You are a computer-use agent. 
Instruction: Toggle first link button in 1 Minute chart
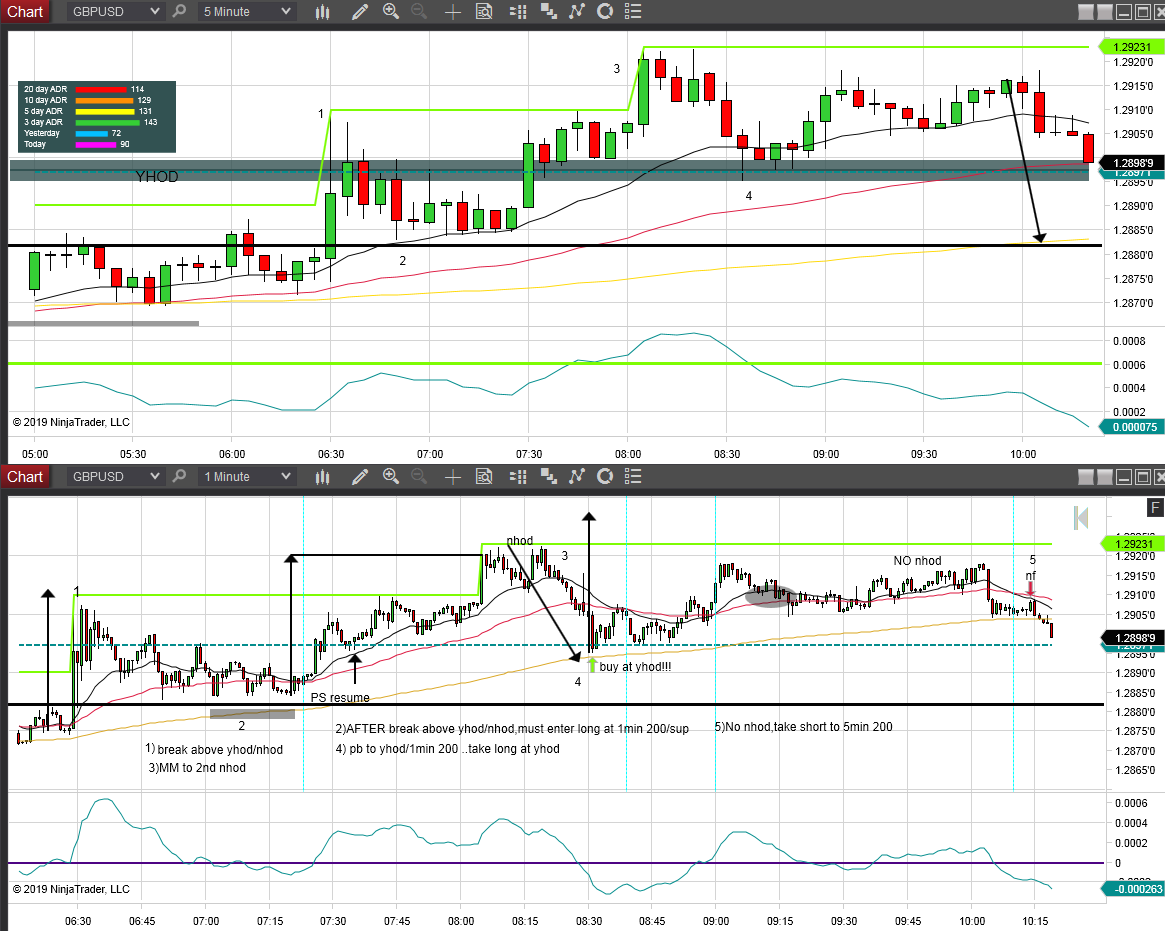pos(1086,476)
